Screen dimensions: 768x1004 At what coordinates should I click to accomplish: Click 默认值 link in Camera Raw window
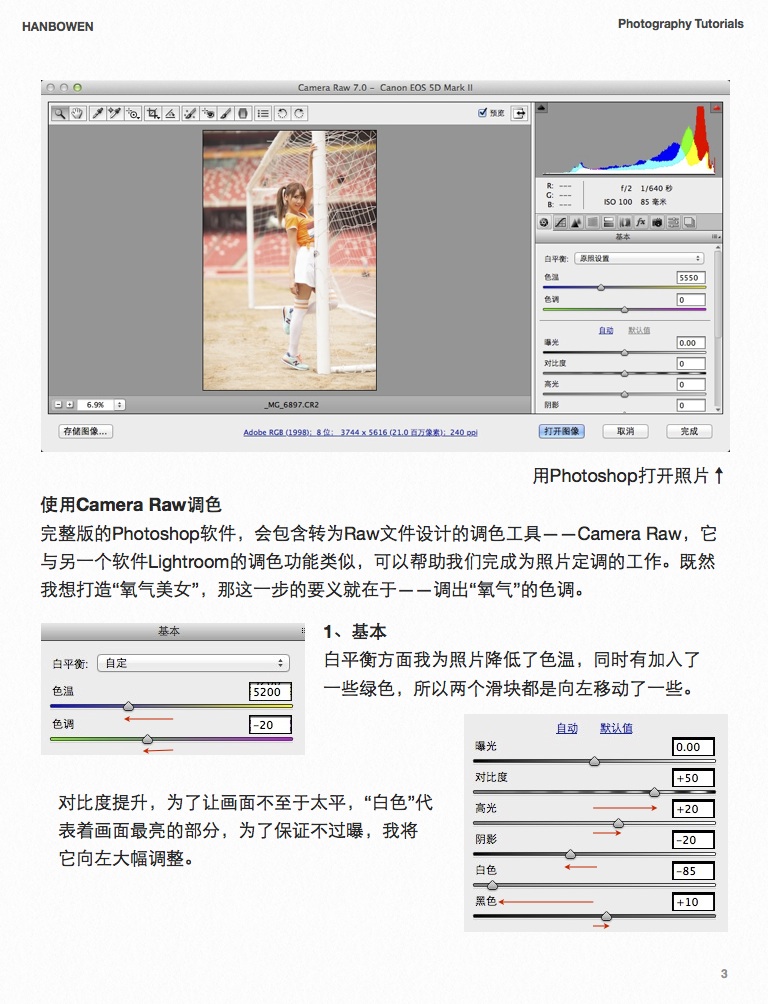(639, 330)
